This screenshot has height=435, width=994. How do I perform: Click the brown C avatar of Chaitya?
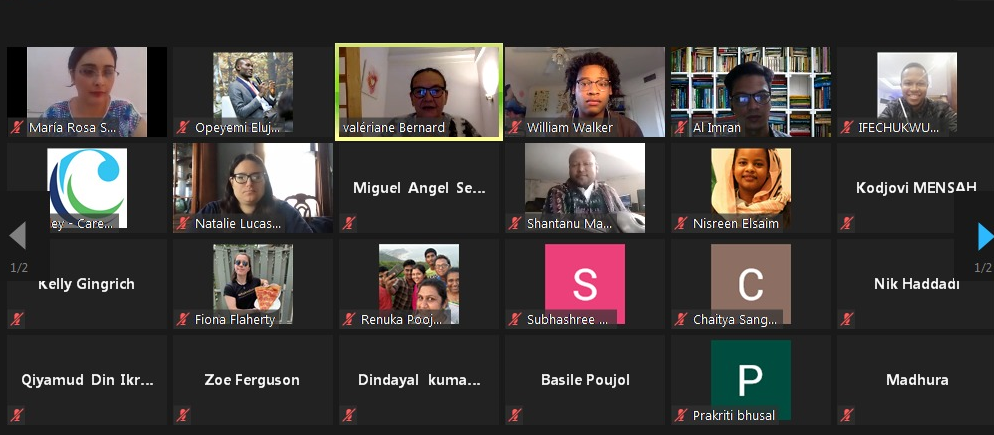pyautogui.click(x=751, y=284)
